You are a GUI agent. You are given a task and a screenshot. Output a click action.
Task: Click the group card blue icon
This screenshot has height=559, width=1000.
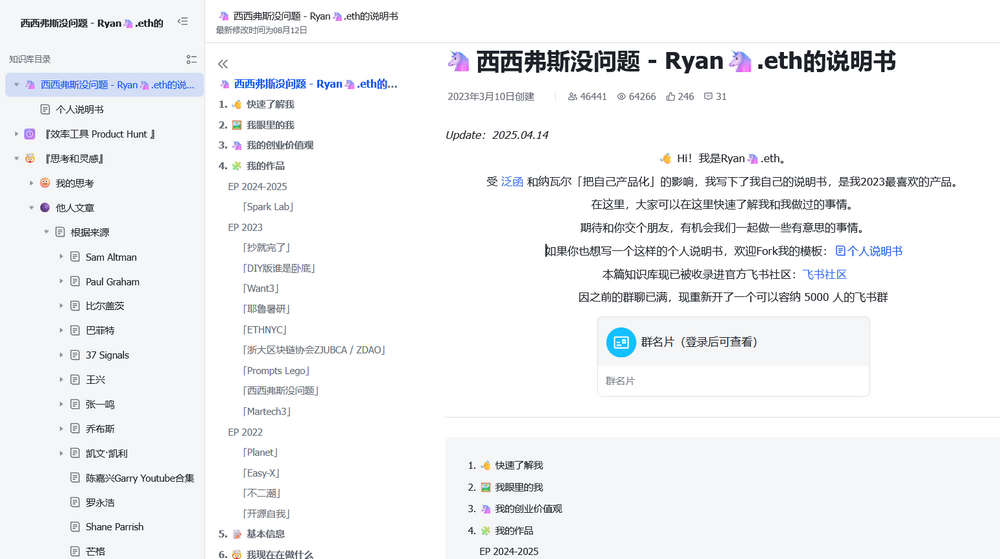(x=621, y=342)
